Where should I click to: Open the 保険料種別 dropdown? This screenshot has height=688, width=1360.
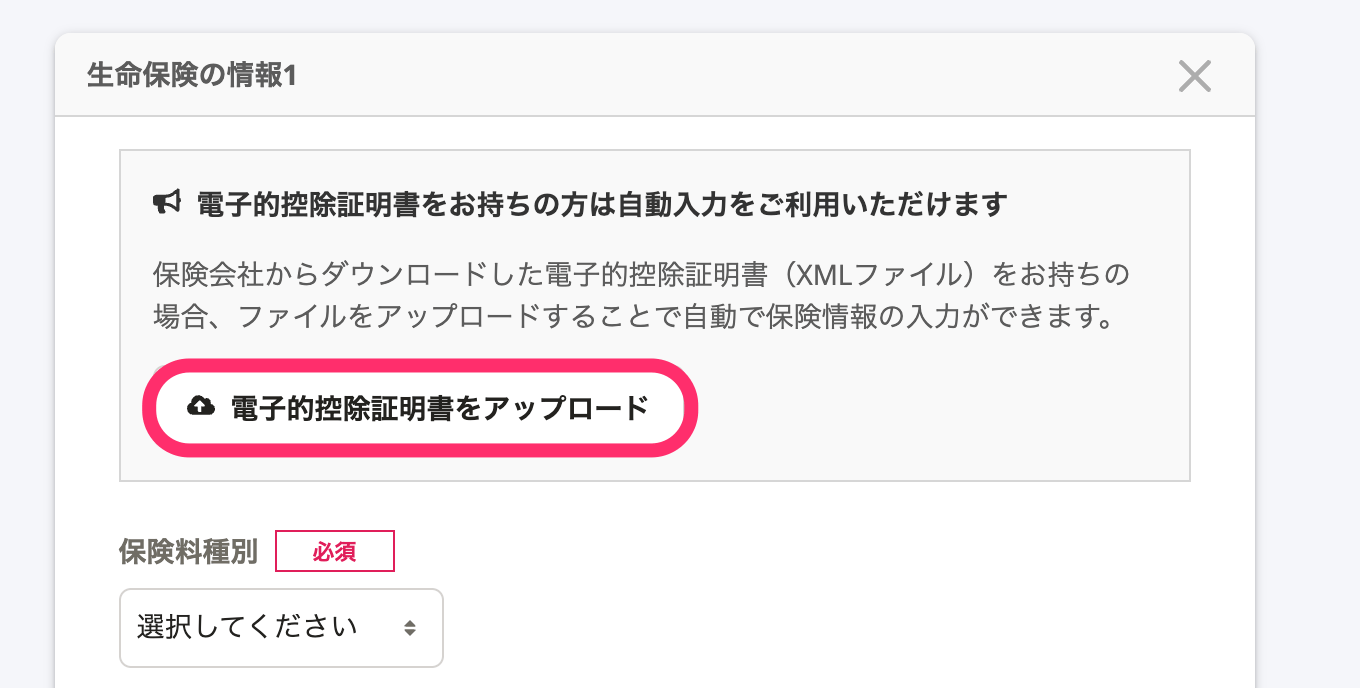(x=281, y=628)
